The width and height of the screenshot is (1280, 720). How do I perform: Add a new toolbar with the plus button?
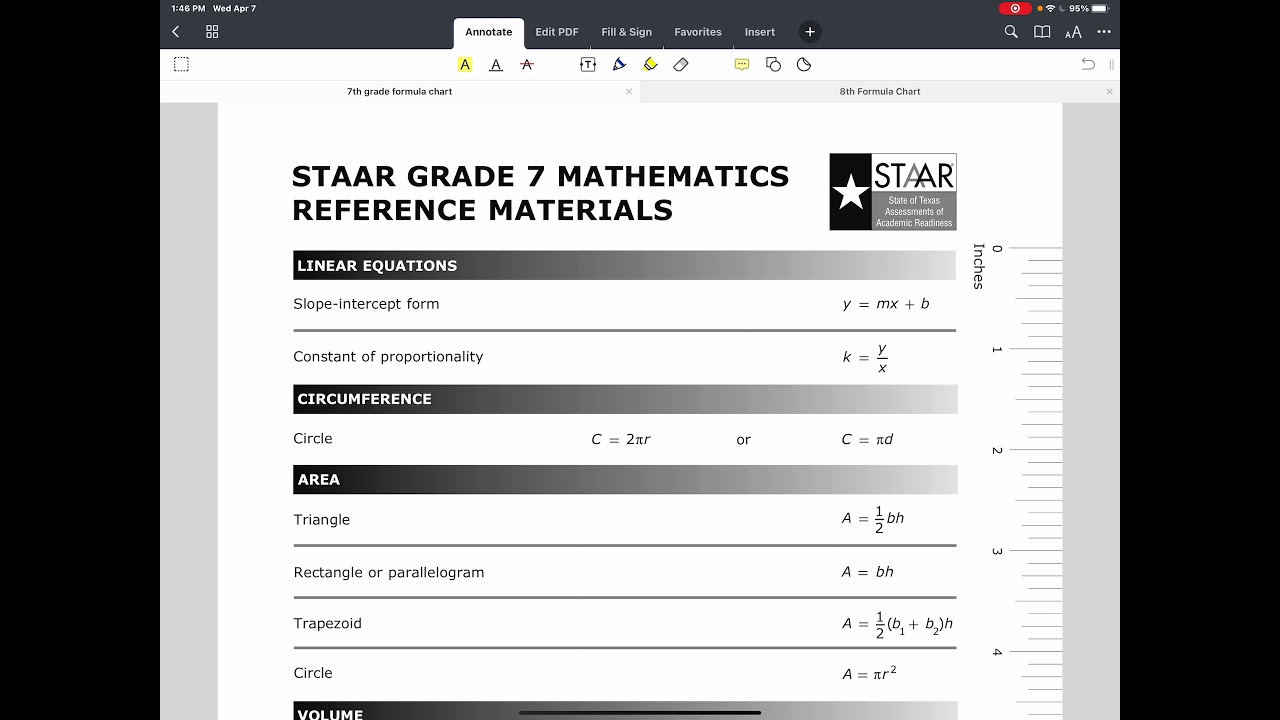tap(810, 32)
